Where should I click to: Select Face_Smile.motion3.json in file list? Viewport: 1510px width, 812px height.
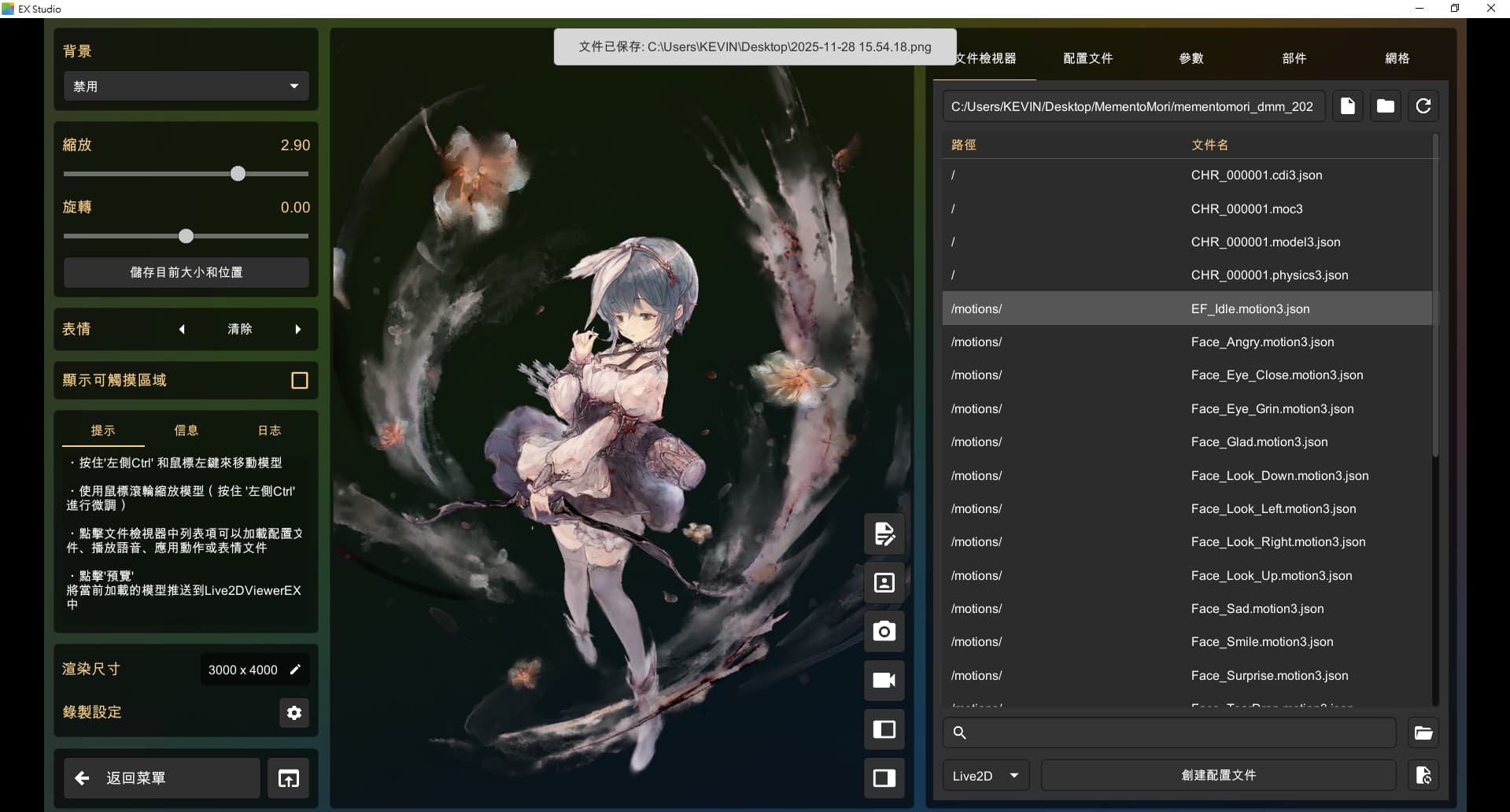(1261, 642)
